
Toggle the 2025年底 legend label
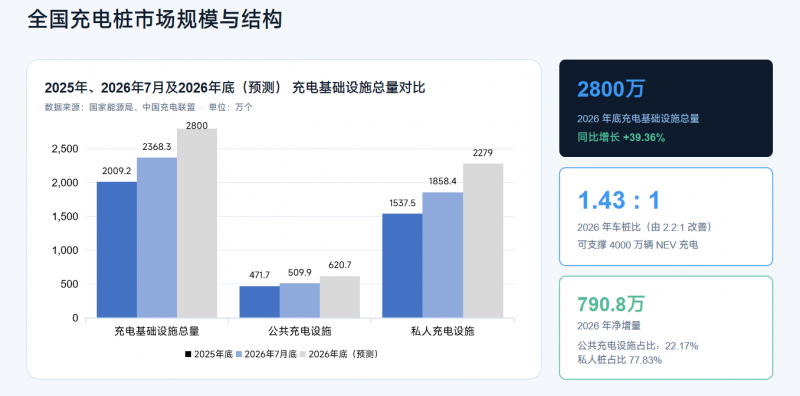pyautogui.click(x=213, y=354)
